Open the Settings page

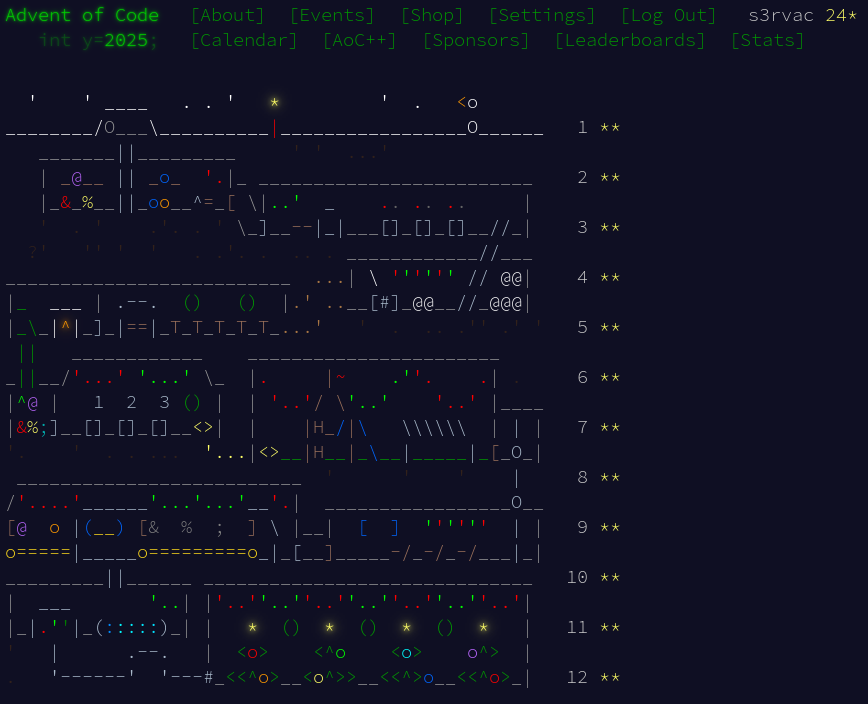pyautogui.click(x=541, y=15)
